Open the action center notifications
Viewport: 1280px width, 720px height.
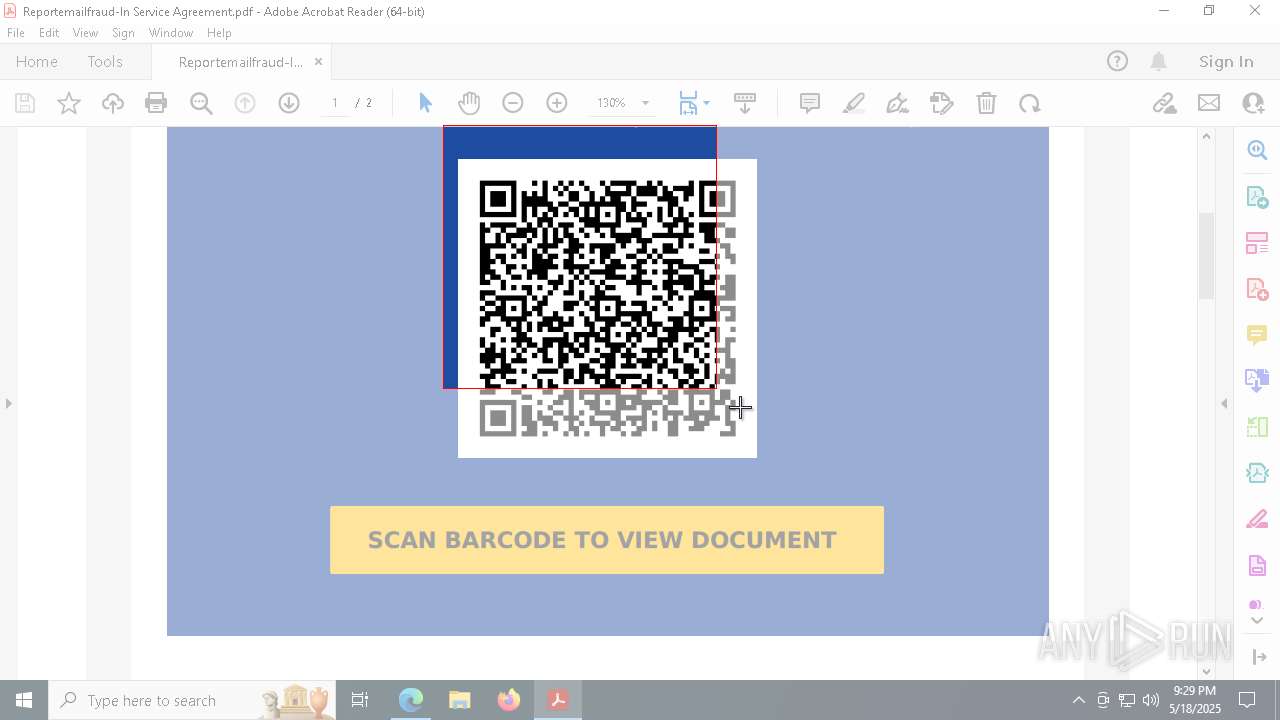coord(1248,700)
